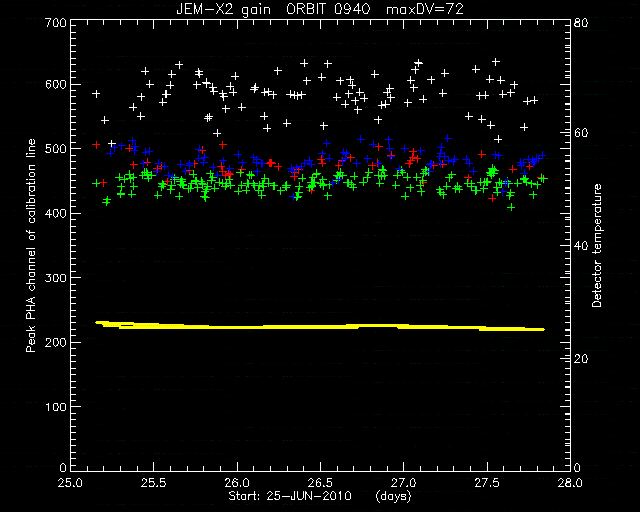The width and height of the screenshot is (640, 512).
Task: Click the 40 tick label on right axis
Action: [x=580, y=246]
